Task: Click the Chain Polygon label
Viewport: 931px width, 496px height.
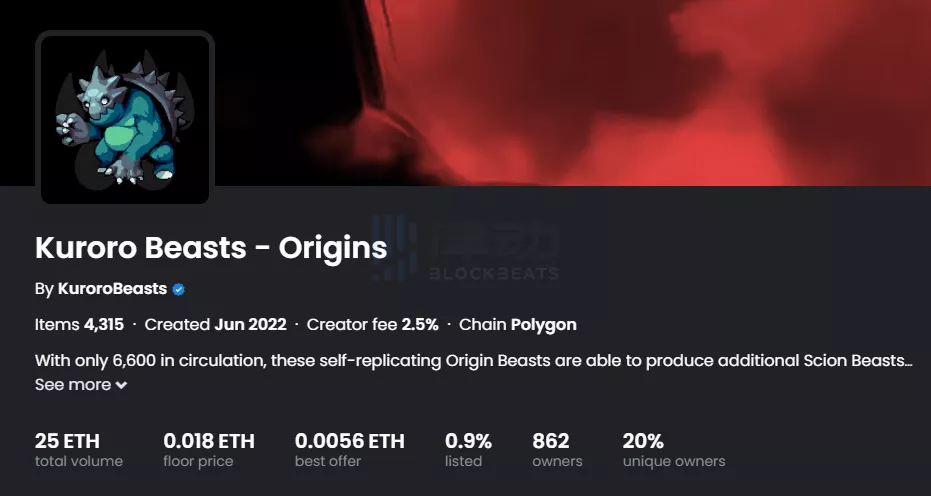Action: point(517,325)
